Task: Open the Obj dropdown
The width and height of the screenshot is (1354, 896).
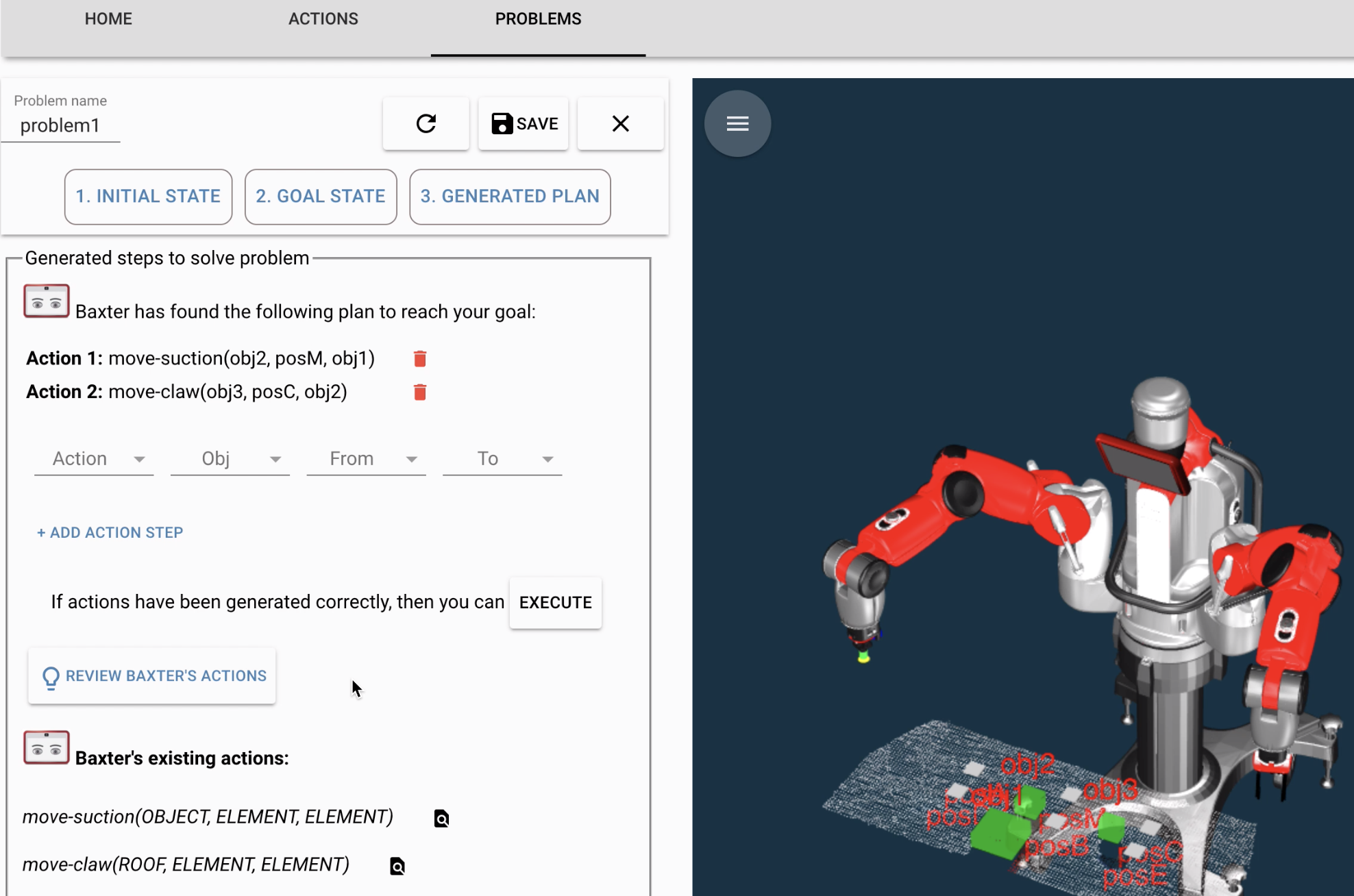Action: click(x=230, y=459)
